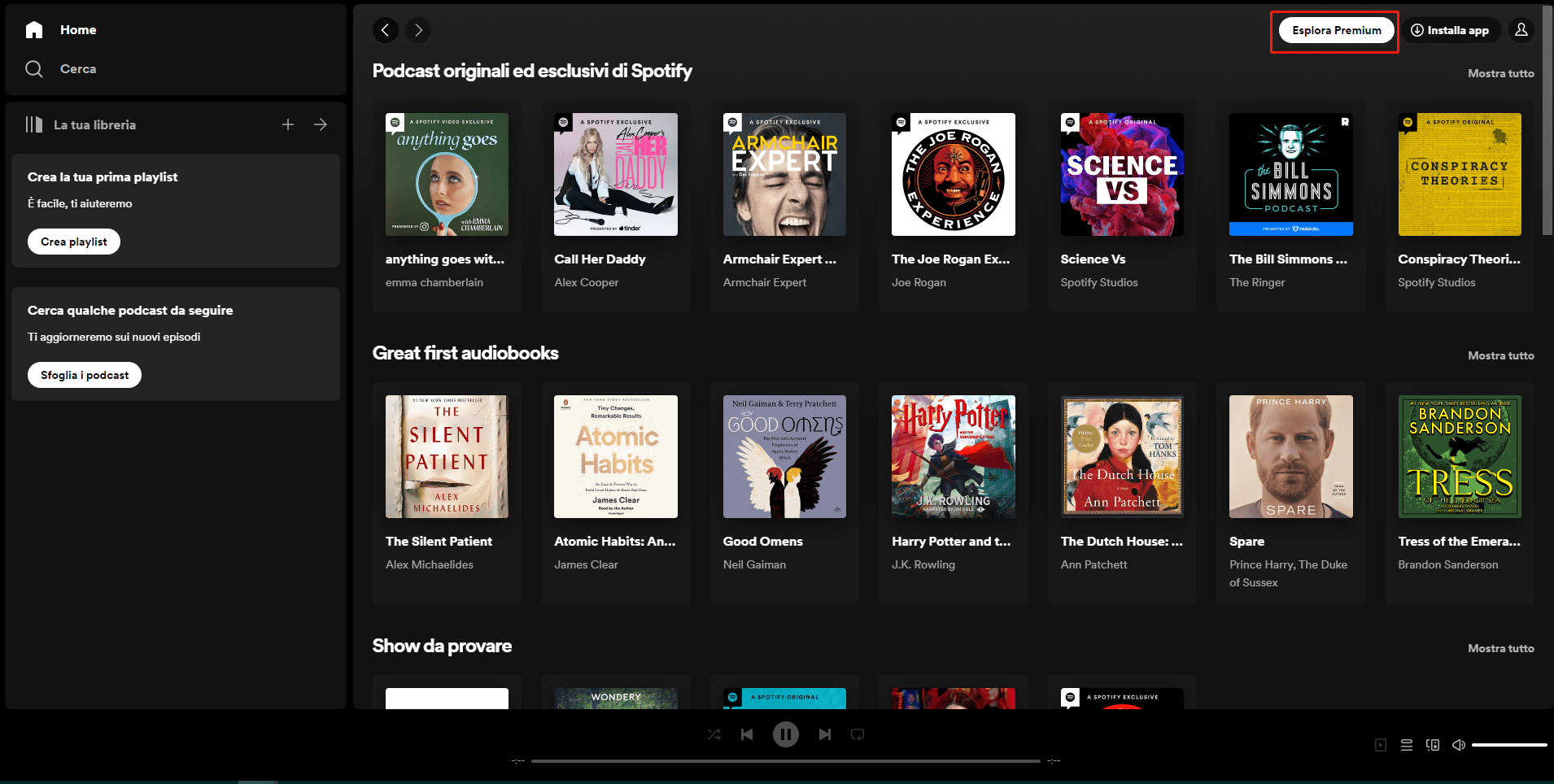Click La tua libreria label

point(94,124)
